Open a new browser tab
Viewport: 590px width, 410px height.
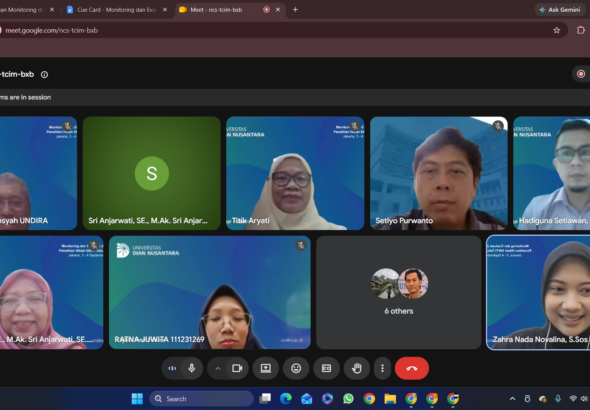click(x=295, y=10)
